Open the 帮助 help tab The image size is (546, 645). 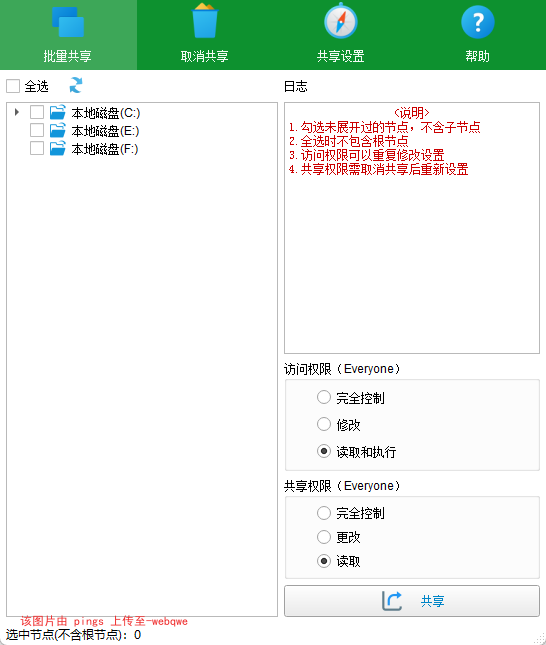(477, 35)
